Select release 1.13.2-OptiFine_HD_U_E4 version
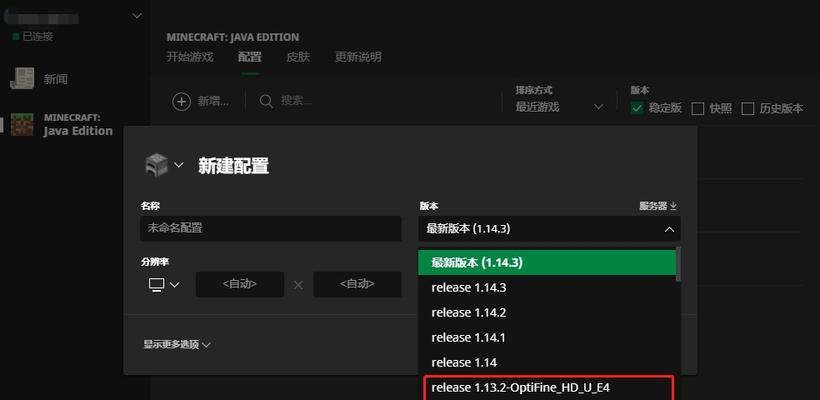 tap(549, 388)
